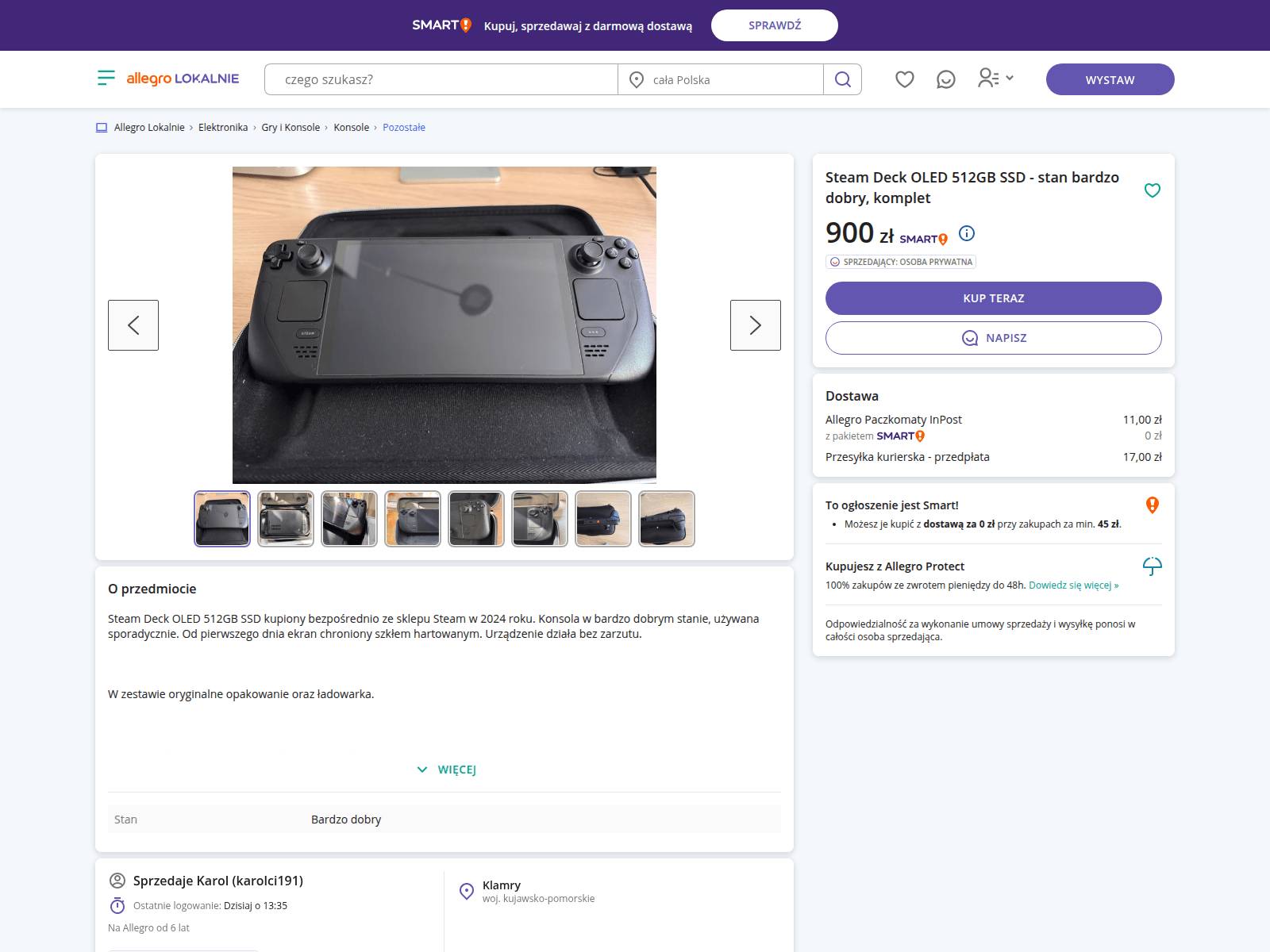Image resolution: width=1270 pixels, height=952 pixels.
Task: Show previous photo with left arrow
Action: pyautogui.click(x=133, y=325)
